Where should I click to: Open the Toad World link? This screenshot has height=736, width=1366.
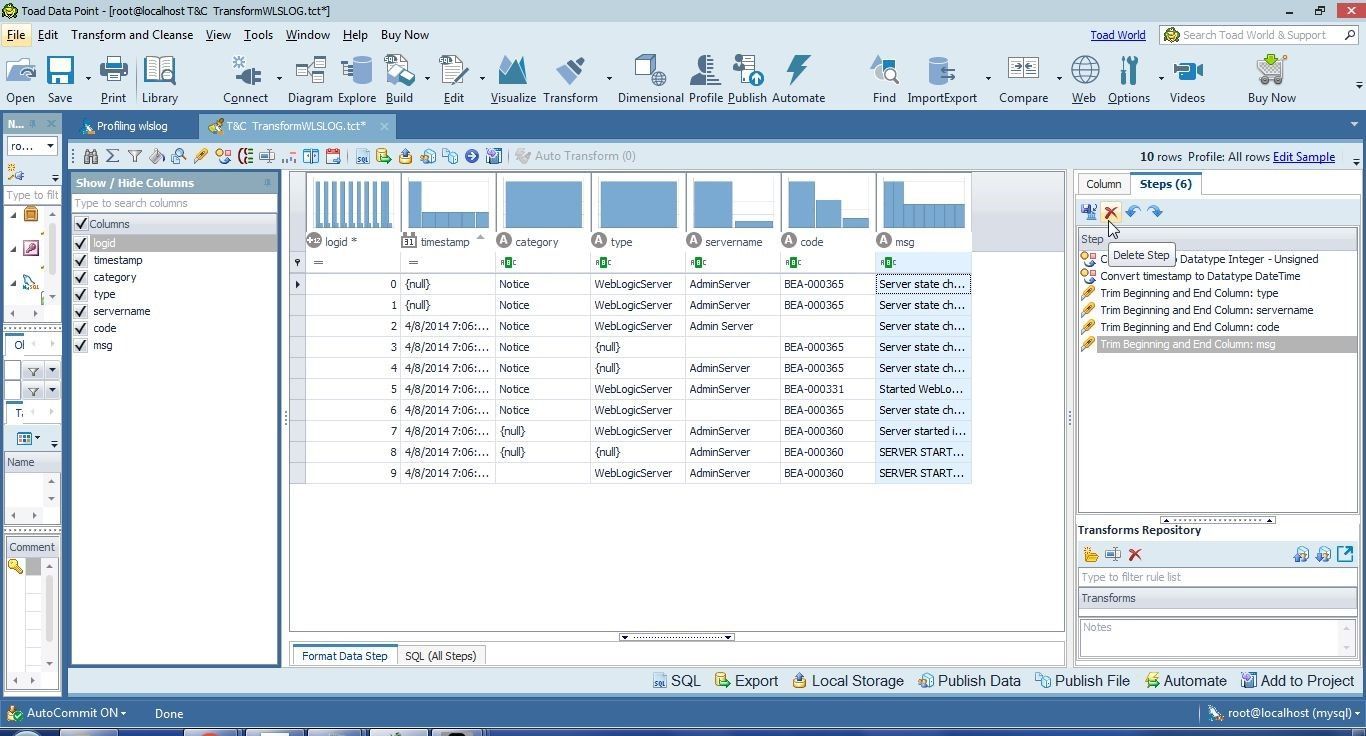[x=1118, y=35]
